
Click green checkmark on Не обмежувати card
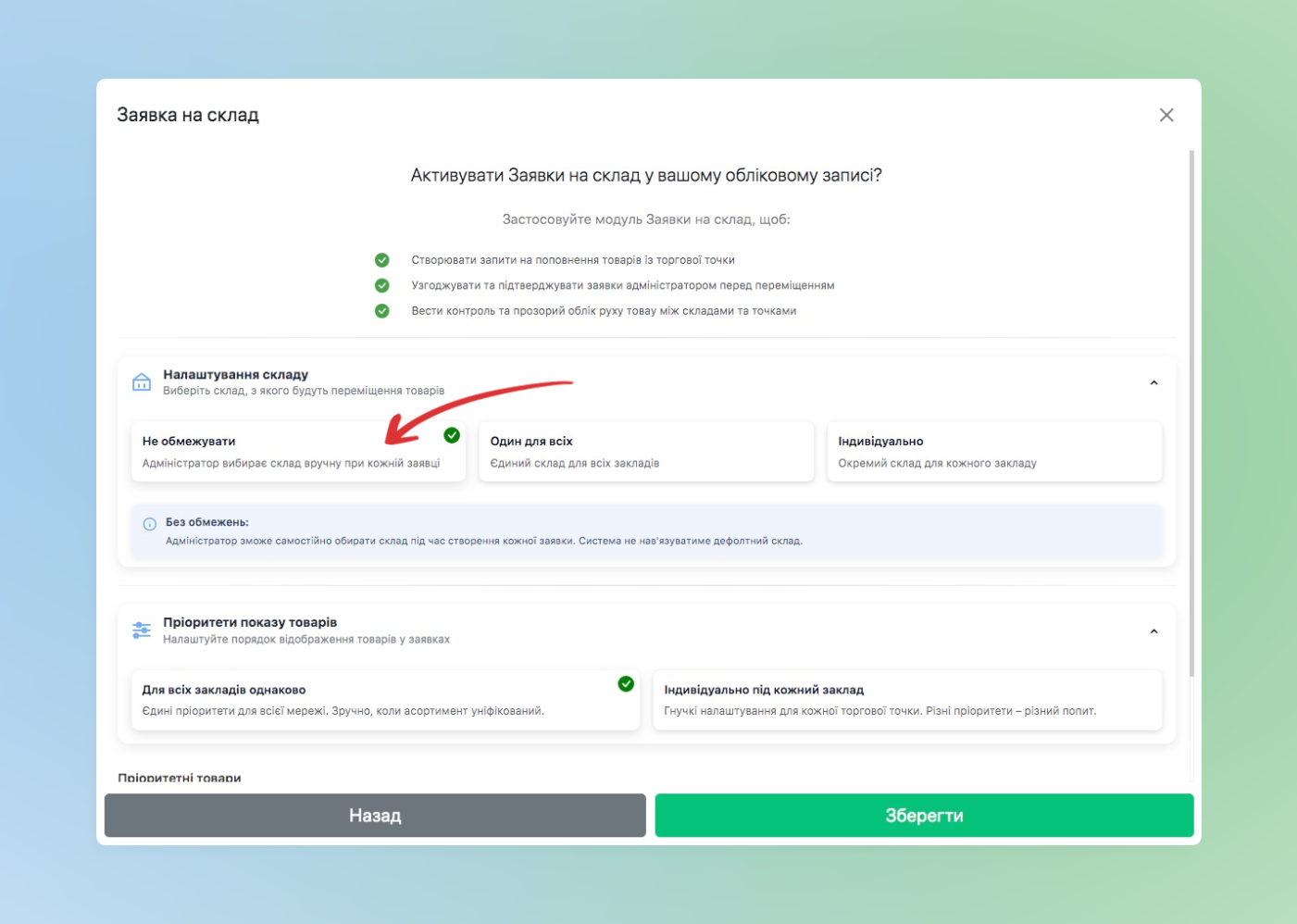[452, 435]
